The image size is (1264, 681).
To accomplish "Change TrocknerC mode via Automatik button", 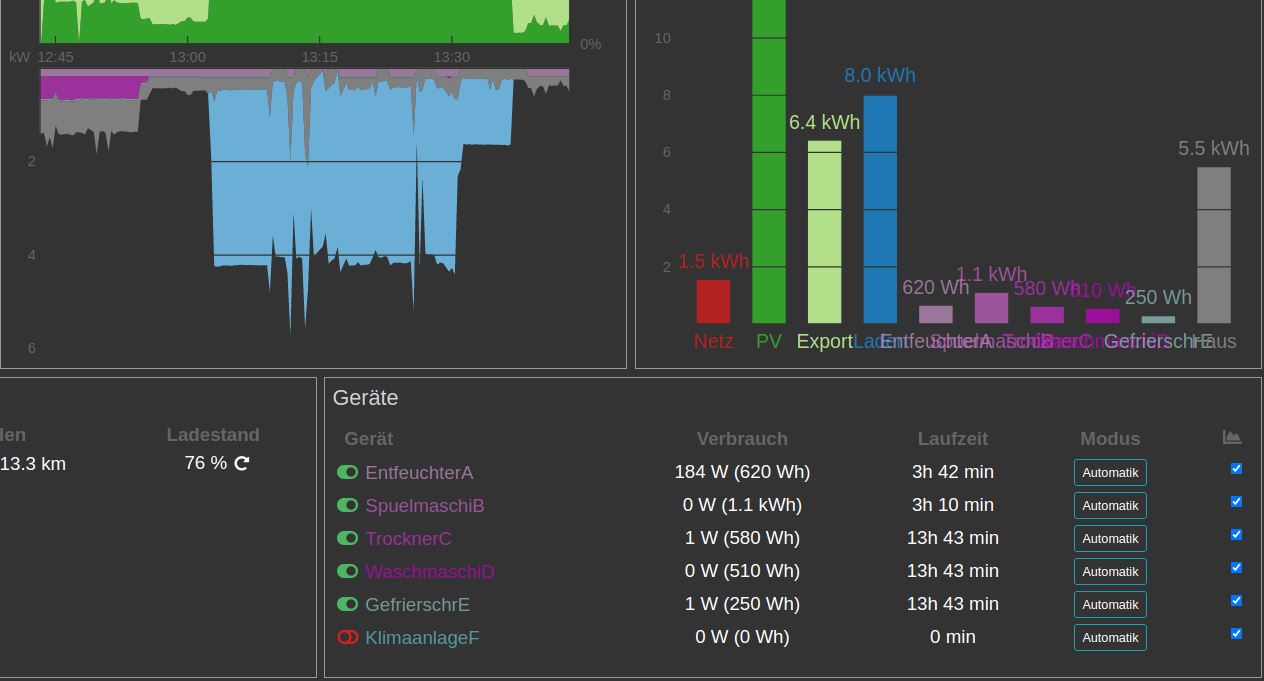I will [1110, 538].
